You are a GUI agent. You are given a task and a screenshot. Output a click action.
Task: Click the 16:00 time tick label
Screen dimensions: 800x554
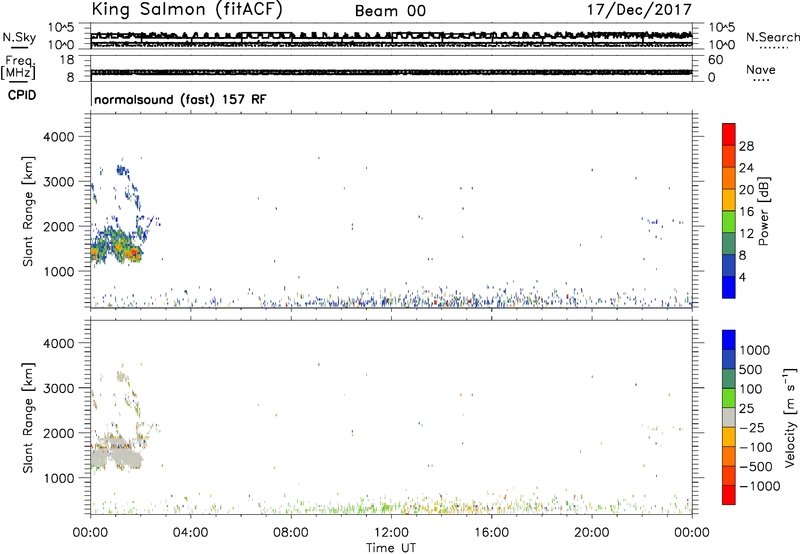491,533
